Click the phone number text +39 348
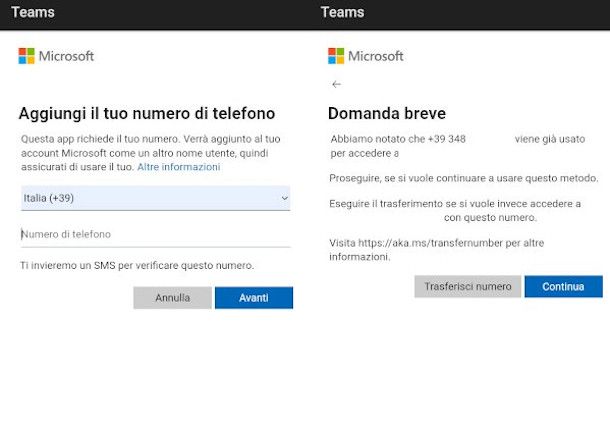Screen dimensions: 610x430 click(447, 139)
